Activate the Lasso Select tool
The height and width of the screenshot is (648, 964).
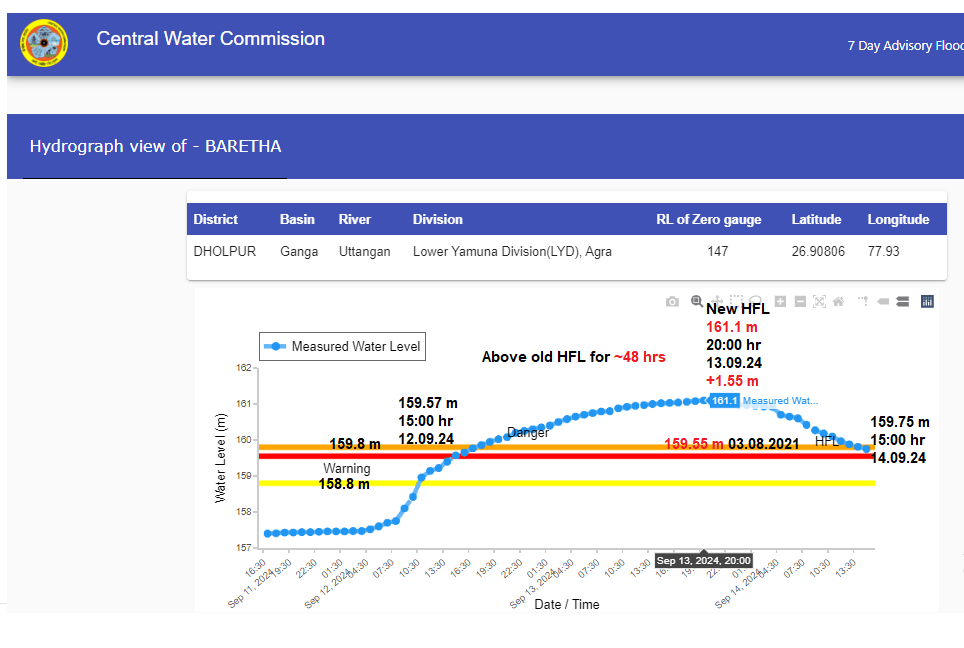click(x=756, y=301)
